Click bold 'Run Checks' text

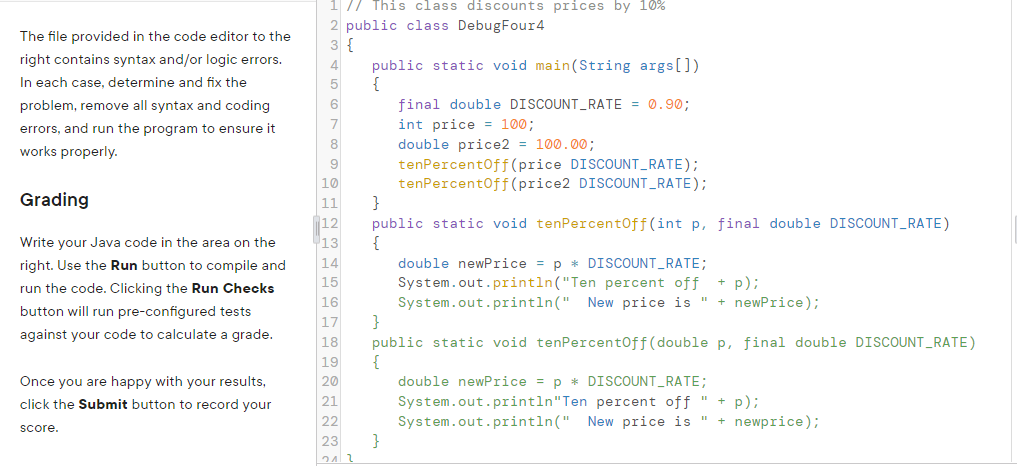[233, 288]
